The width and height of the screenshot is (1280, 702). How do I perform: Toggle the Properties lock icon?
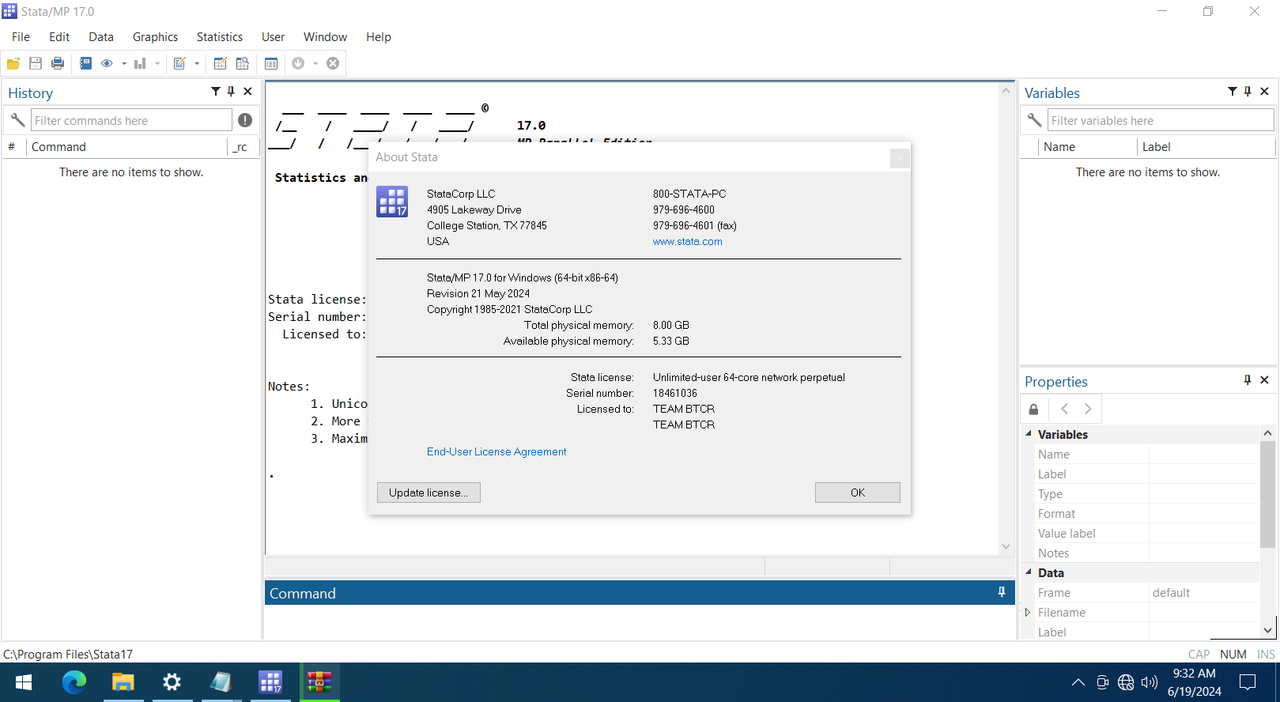tap(1034, 409)
